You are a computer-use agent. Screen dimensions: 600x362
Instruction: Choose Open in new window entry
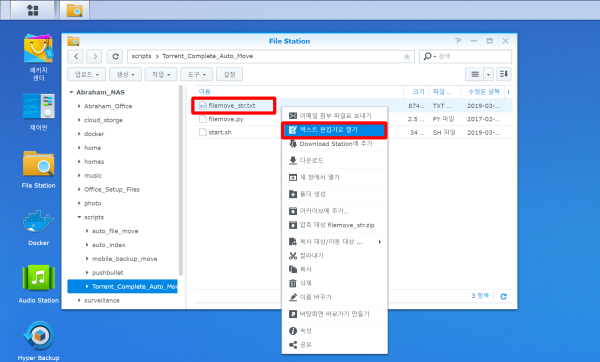tap(335, 177)
